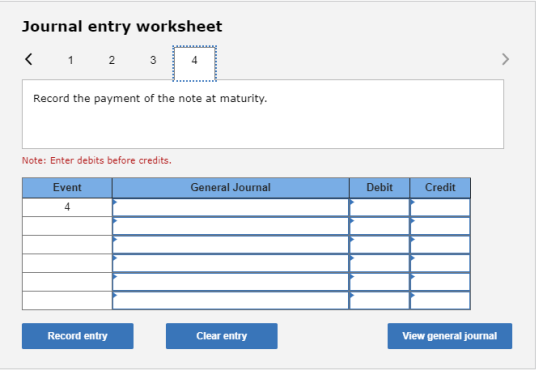Click the Debit column header
Viewport: 560px width, 375px height.
[x=379, y=188]
